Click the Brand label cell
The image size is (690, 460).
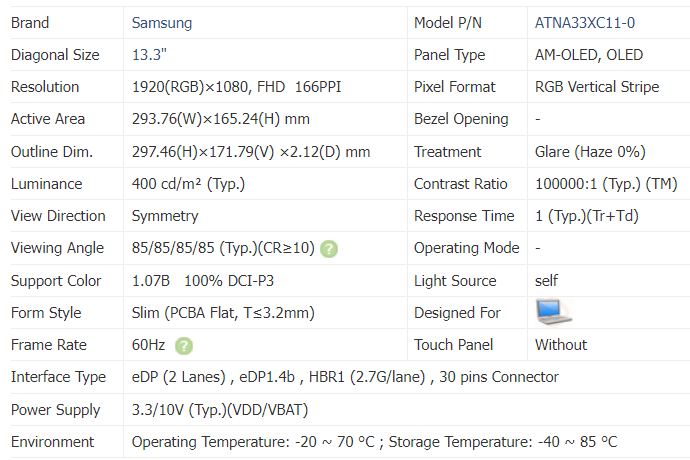point(30,23)
